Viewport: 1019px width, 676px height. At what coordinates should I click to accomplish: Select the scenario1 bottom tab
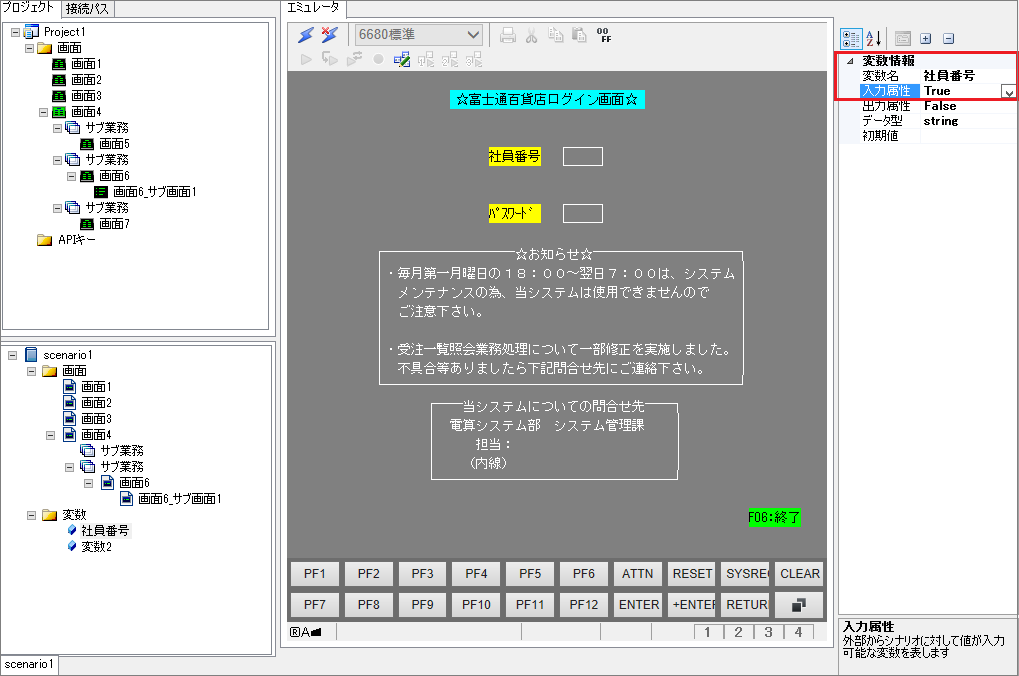[29, 664]
